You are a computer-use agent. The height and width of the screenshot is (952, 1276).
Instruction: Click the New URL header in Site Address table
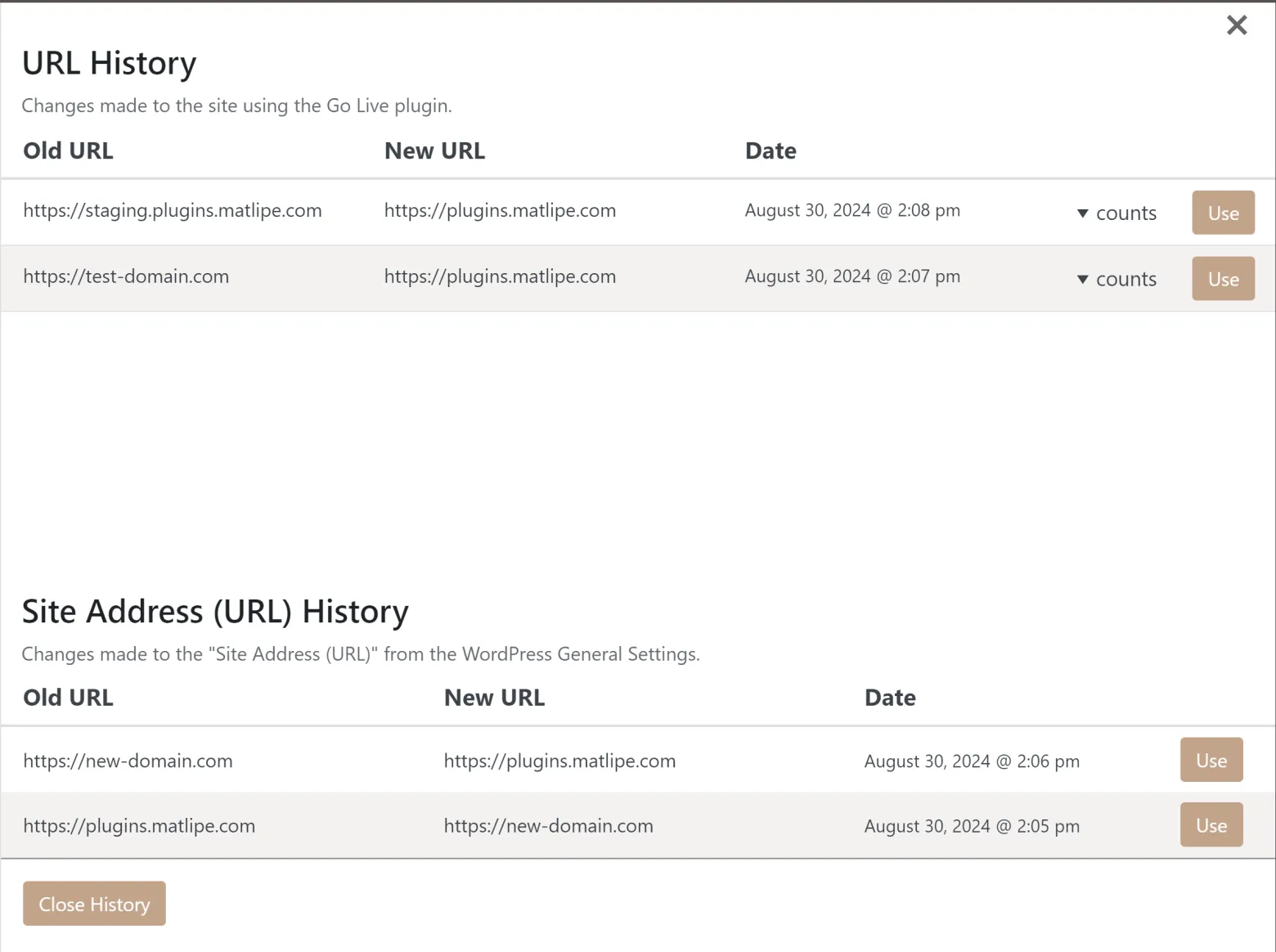point(494,698)
